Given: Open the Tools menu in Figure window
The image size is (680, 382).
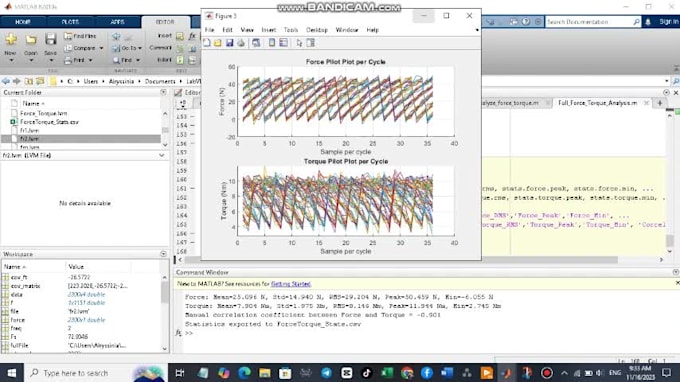Looking at the screenshot, I should (291, 30).
